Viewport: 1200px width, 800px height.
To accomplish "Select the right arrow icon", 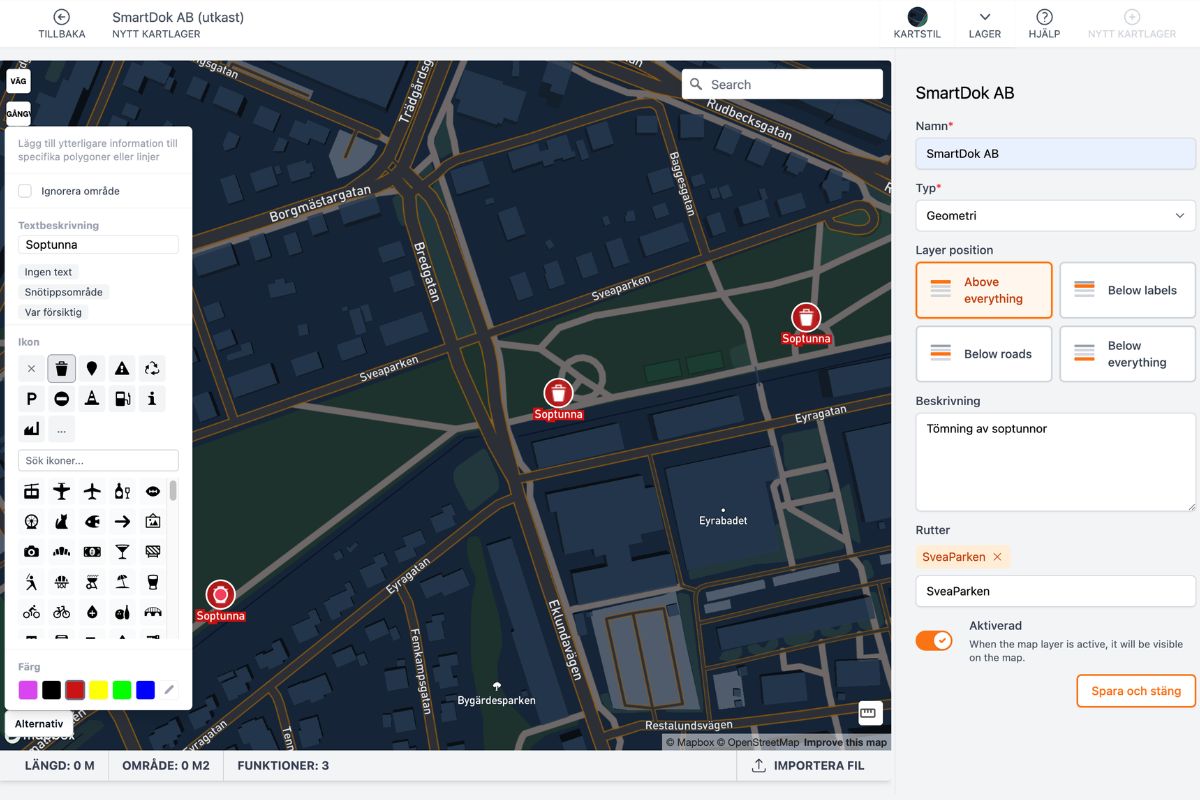I will click(122, 521).
